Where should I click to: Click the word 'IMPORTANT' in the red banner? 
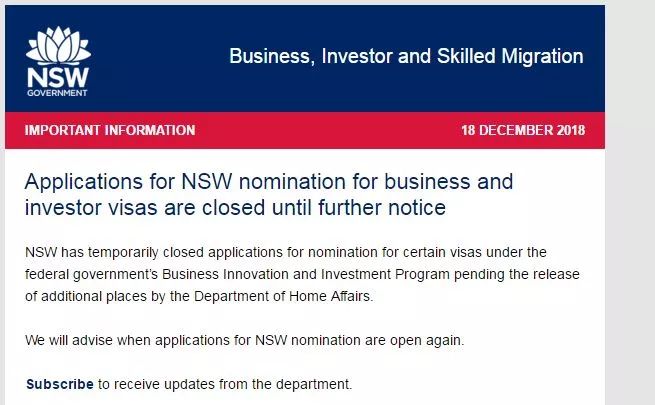[62, 131]
